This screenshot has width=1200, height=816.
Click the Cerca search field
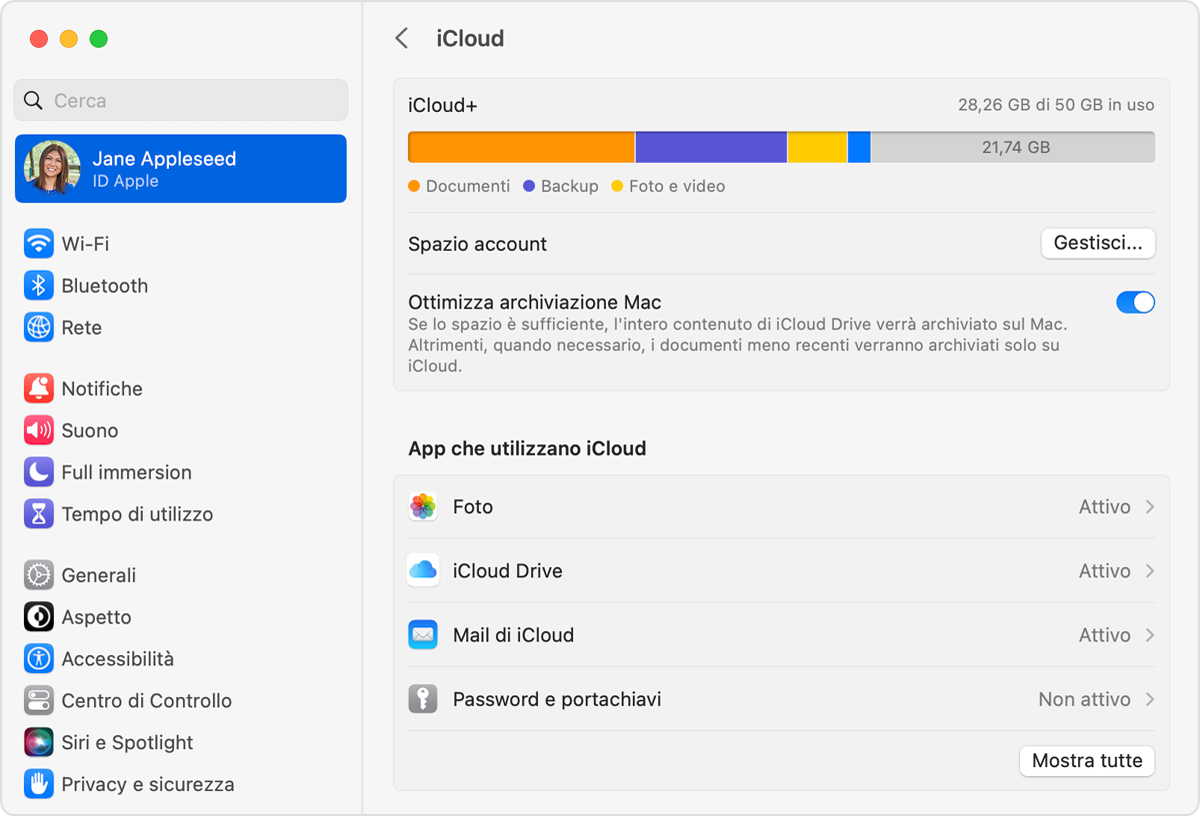pyautogui.click(x=181, y=101)
